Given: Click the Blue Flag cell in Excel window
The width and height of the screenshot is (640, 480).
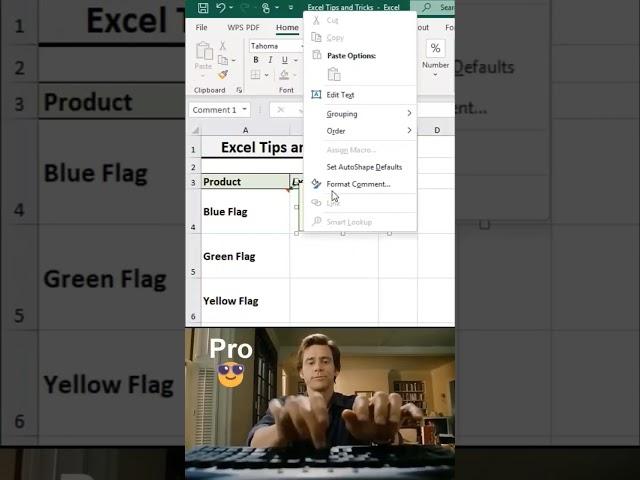Looking at the screenshot, I should 245,211.
